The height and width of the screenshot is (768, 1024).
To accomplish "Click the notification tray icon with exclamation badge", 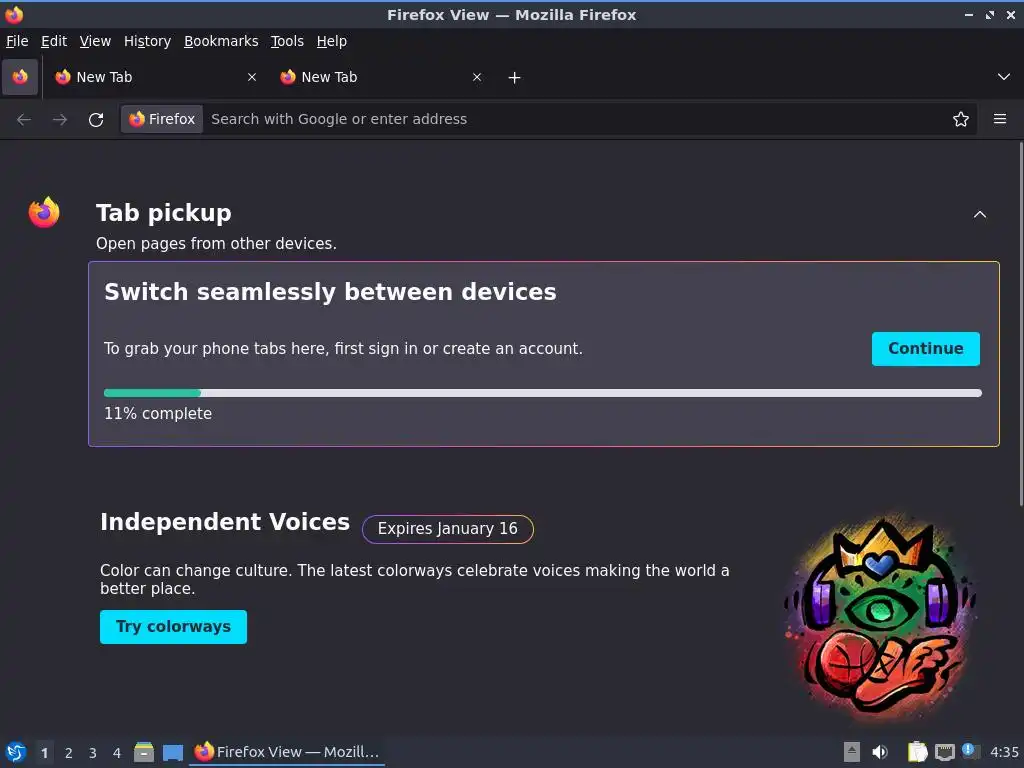I will pyautogui.click(x=970, y=751).
